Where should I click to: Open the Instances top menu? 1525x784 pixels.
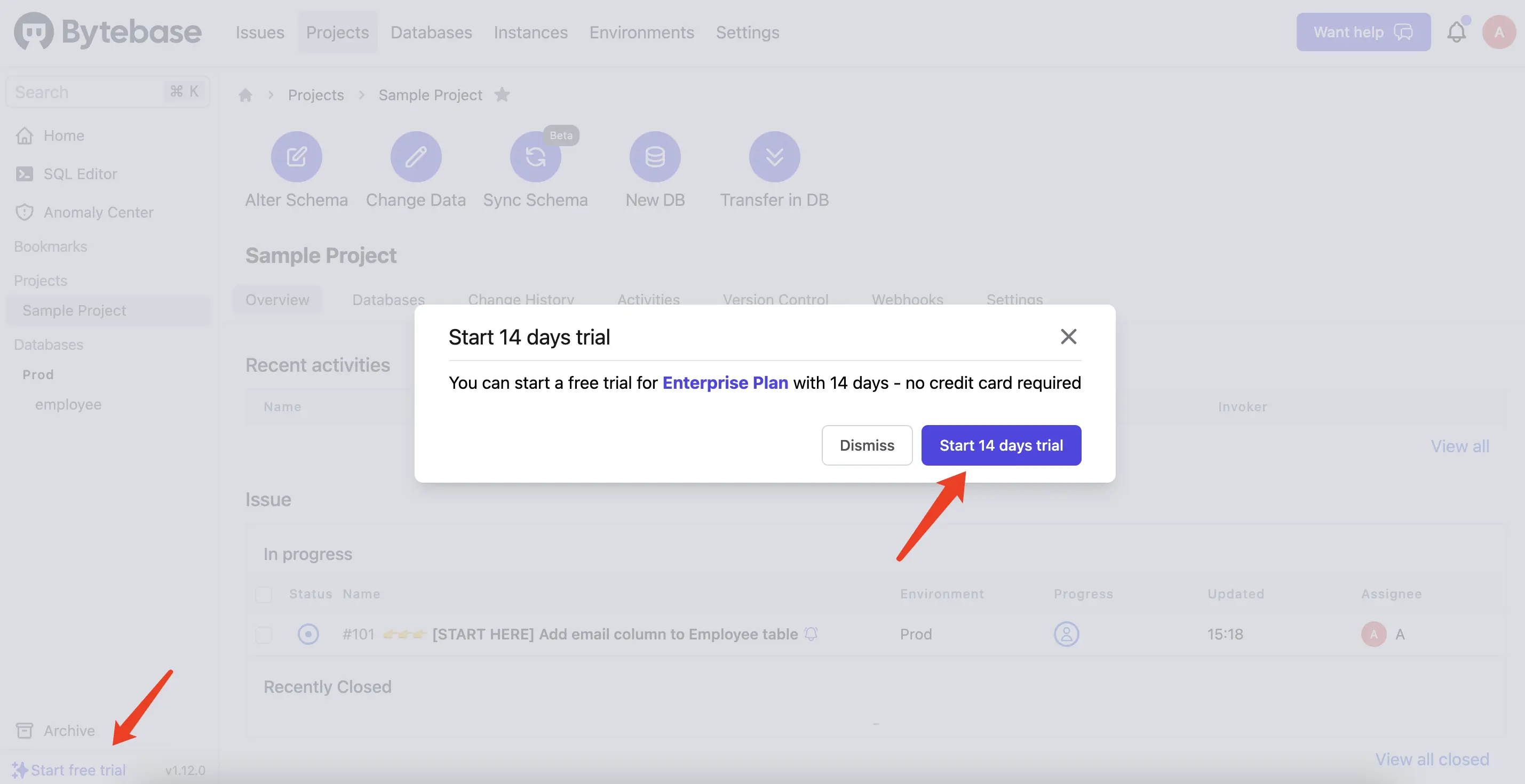pos(530,32)
